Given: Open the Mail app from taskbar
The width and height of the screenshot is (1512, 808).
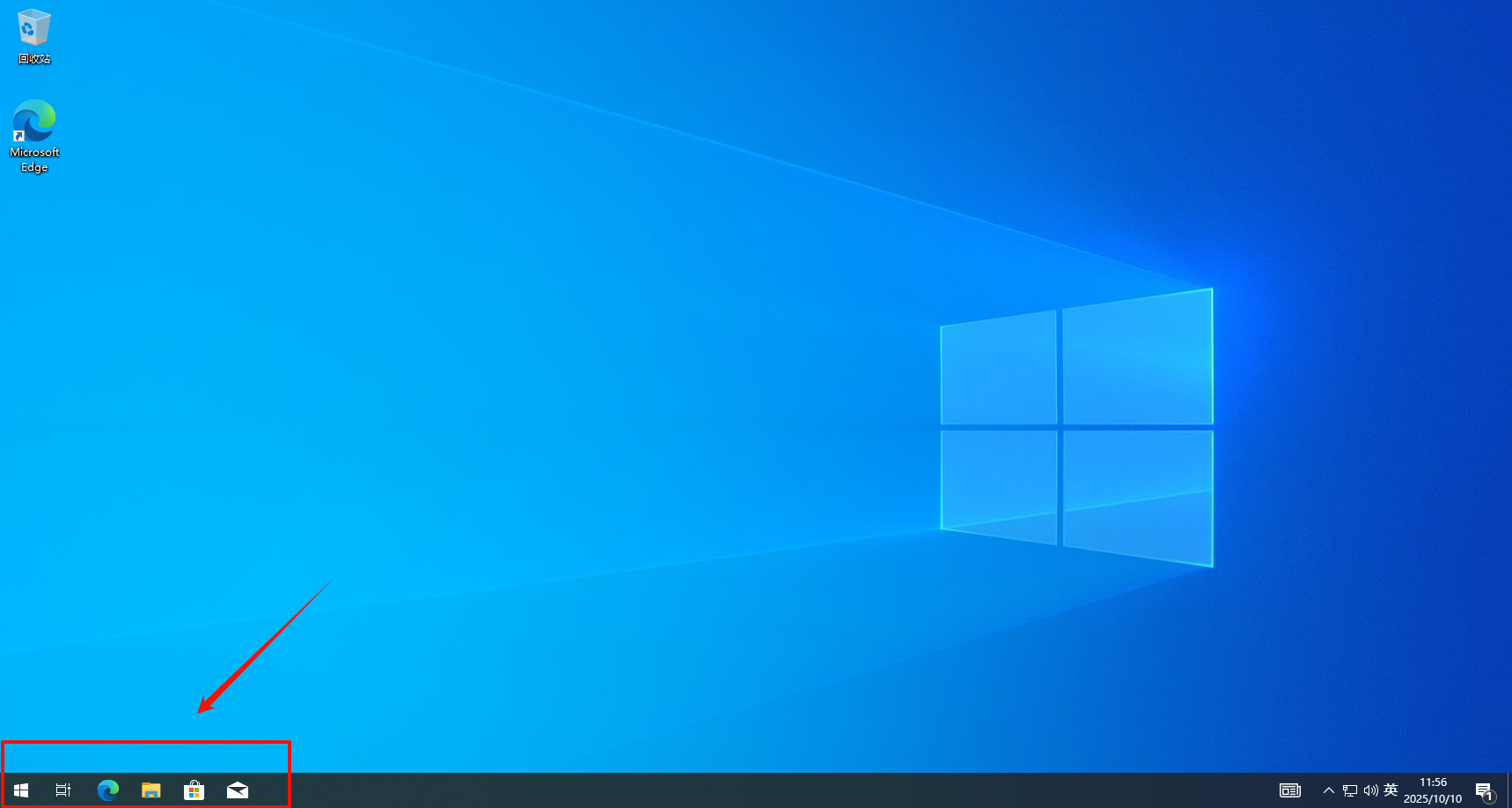Looking at the screenshot, I should pyautogui.click(x=238, y=790).
